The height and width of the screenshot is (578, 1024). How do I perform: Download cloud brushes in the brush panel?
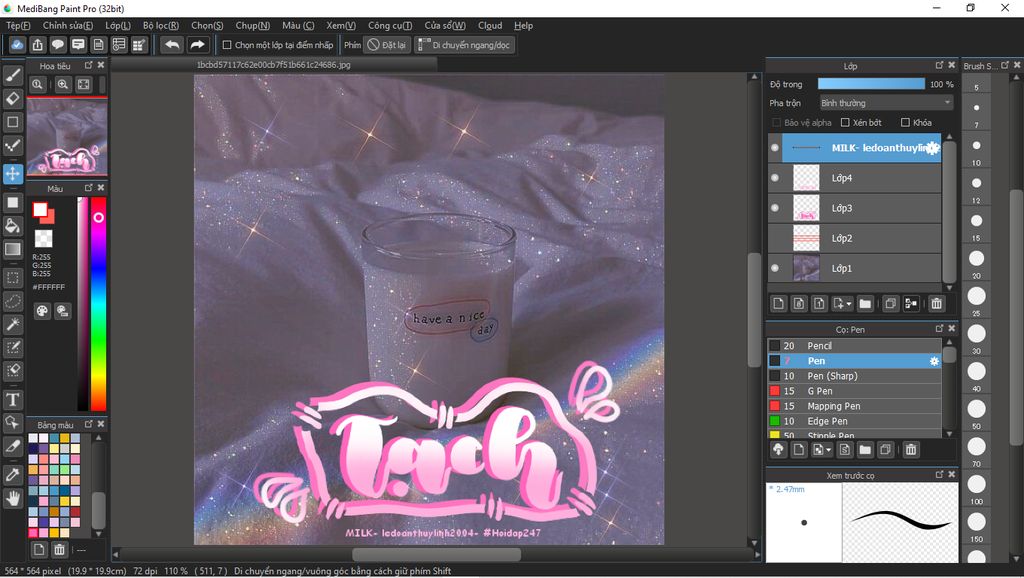point(778,449)
